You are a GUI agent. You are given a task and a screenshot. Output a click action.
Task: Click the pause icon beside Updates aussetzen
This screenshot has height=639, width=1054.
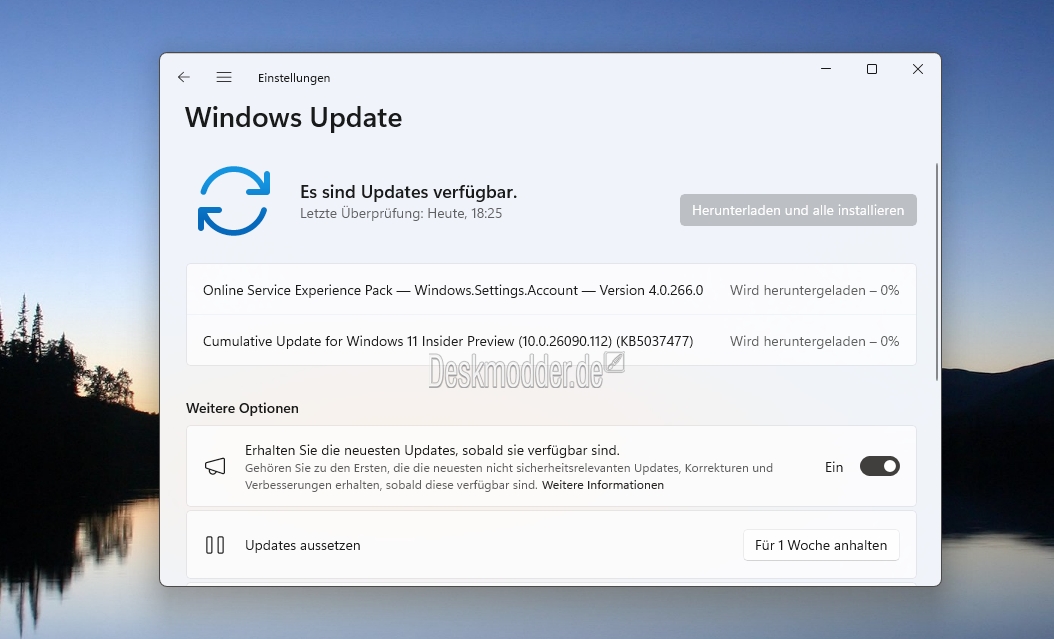[215, 545]
